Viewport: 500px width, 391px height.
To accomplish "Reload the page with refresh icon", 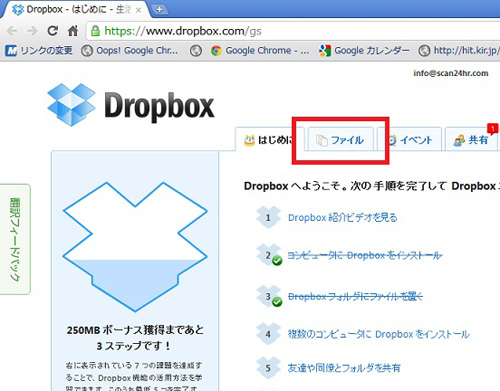I will point(52,31).
